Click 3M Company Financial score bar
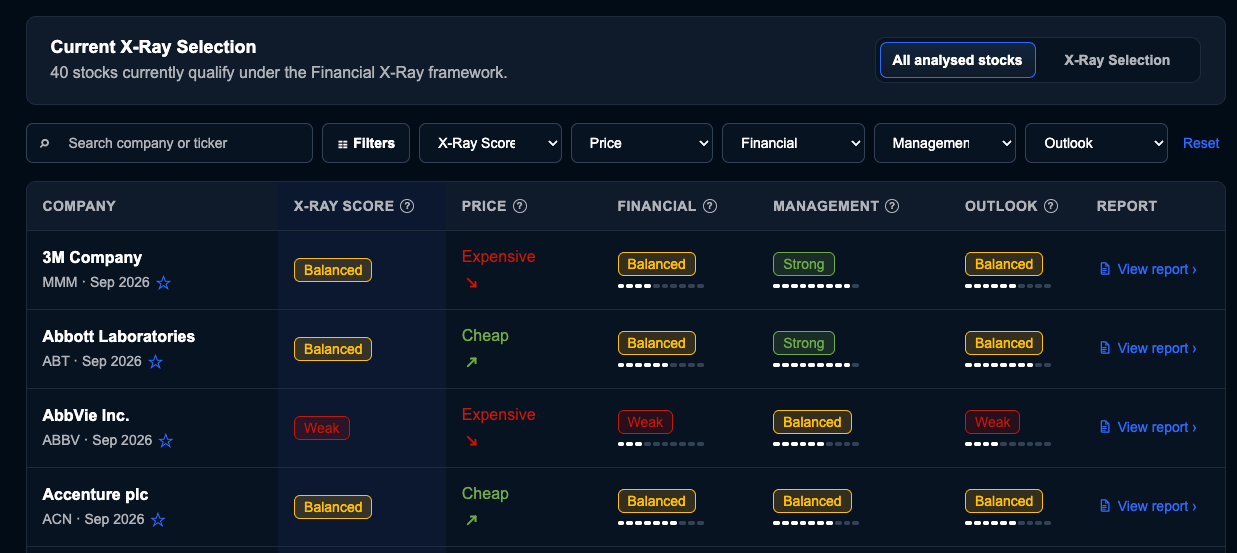Viewport: 1237px width, 553px height. 661,286
